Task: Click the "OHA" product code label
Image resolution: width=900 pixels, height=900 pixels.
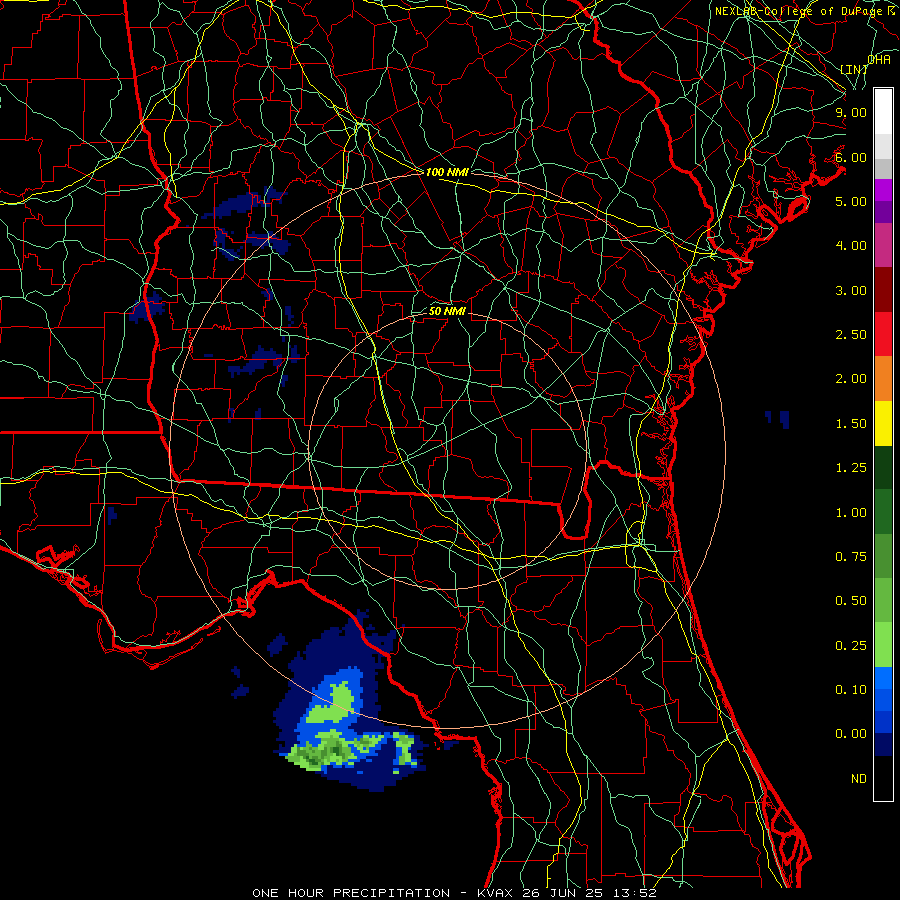Action: tap(879, 60)
